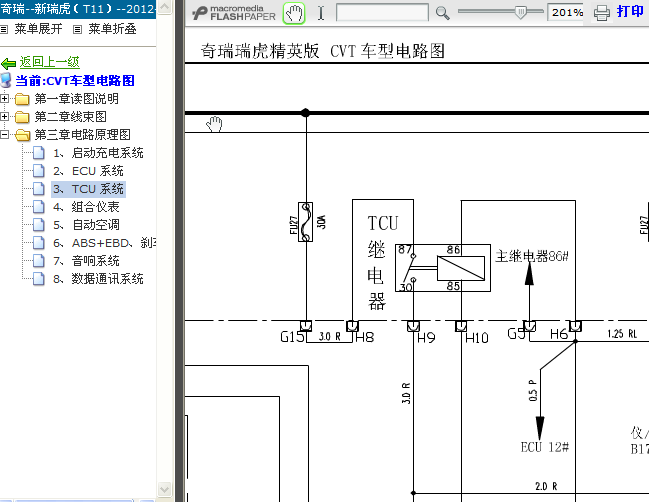This screenshot has width=649, height=502.
Task: Click 菜单展开 to expand all menus
Action: 38,29
